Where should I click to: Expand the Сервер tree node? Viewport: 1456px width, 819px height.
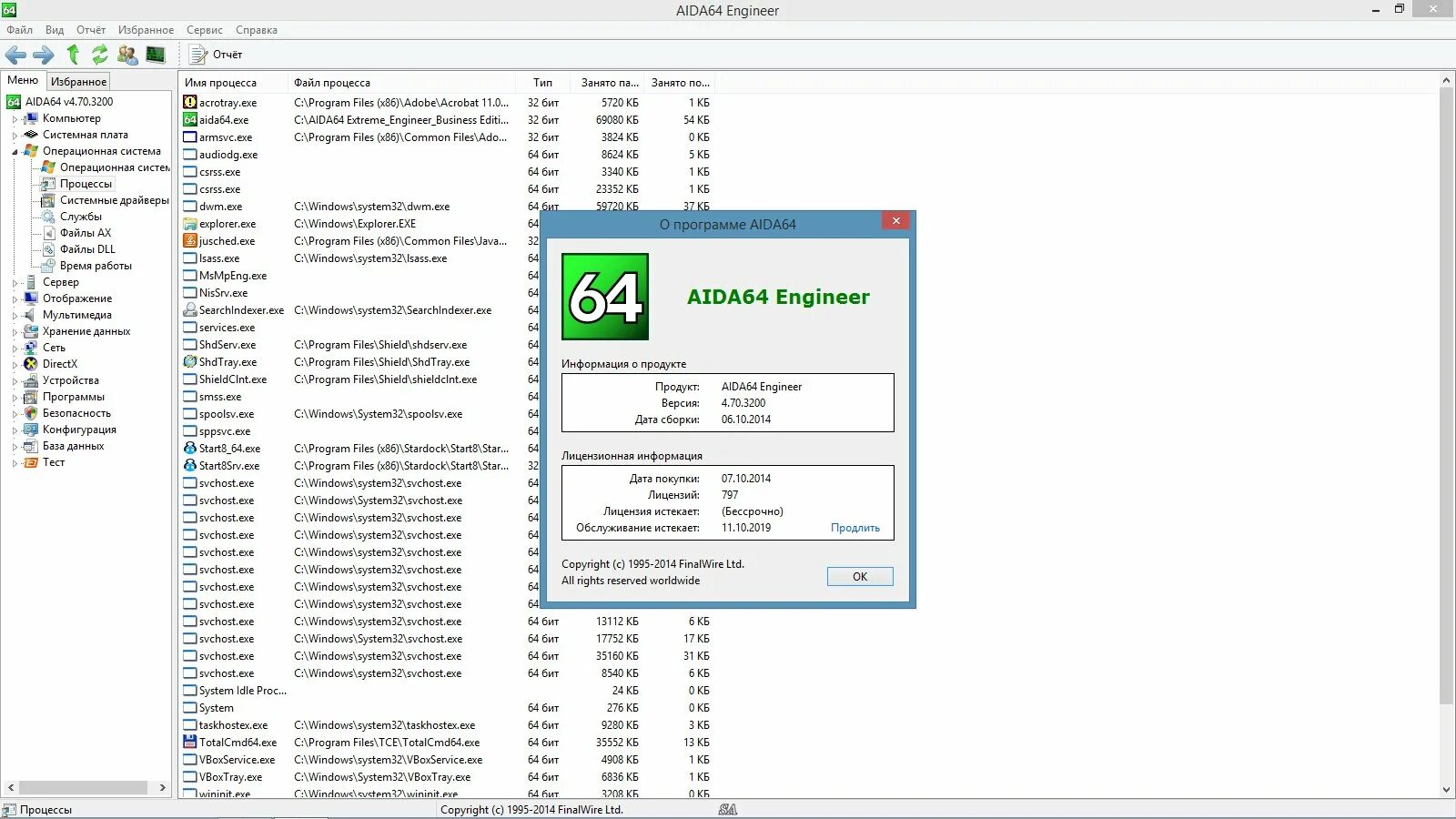coord(15,283)
